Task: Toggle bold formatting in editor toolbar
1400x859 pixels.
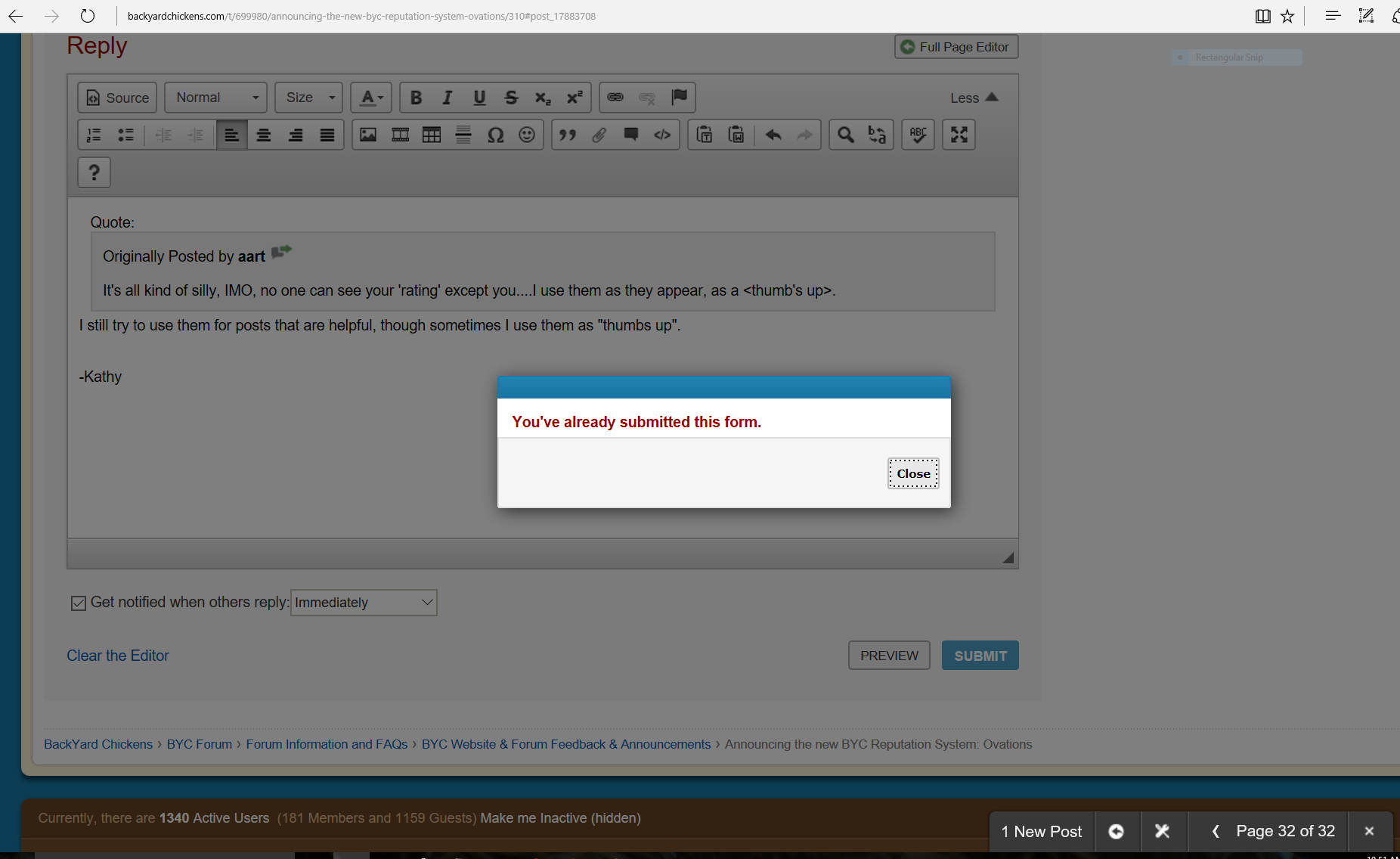Action: (x=416, y=98)
